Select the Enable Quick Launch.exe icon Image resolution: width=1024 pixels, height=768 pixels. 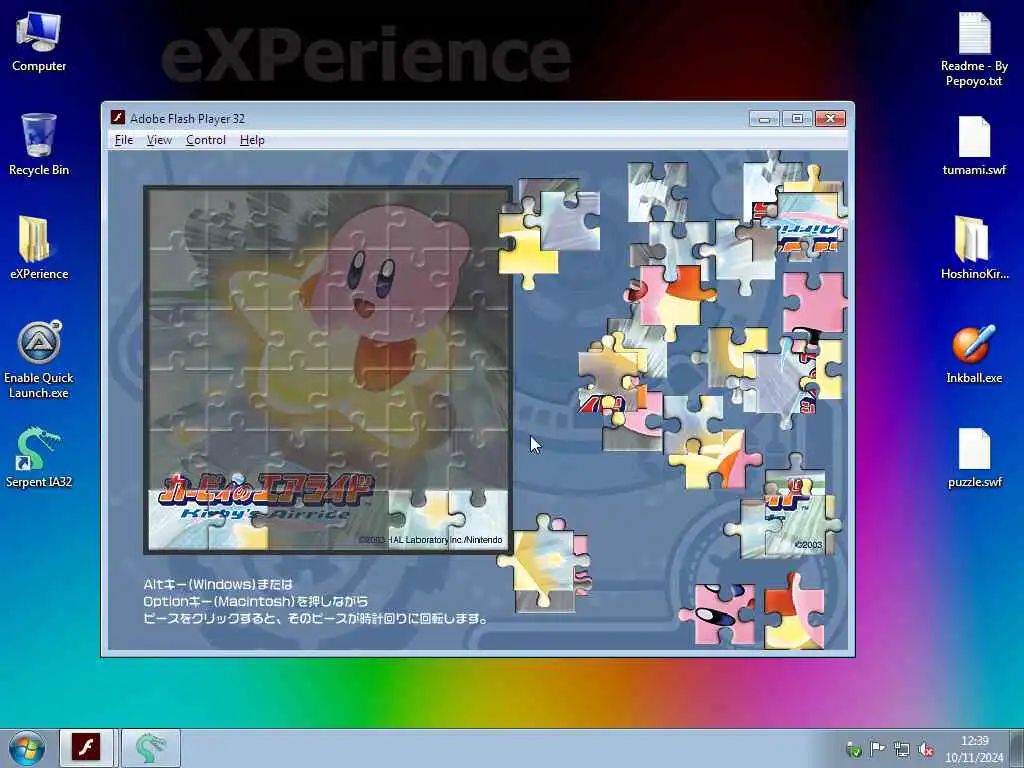coord(39,359)
